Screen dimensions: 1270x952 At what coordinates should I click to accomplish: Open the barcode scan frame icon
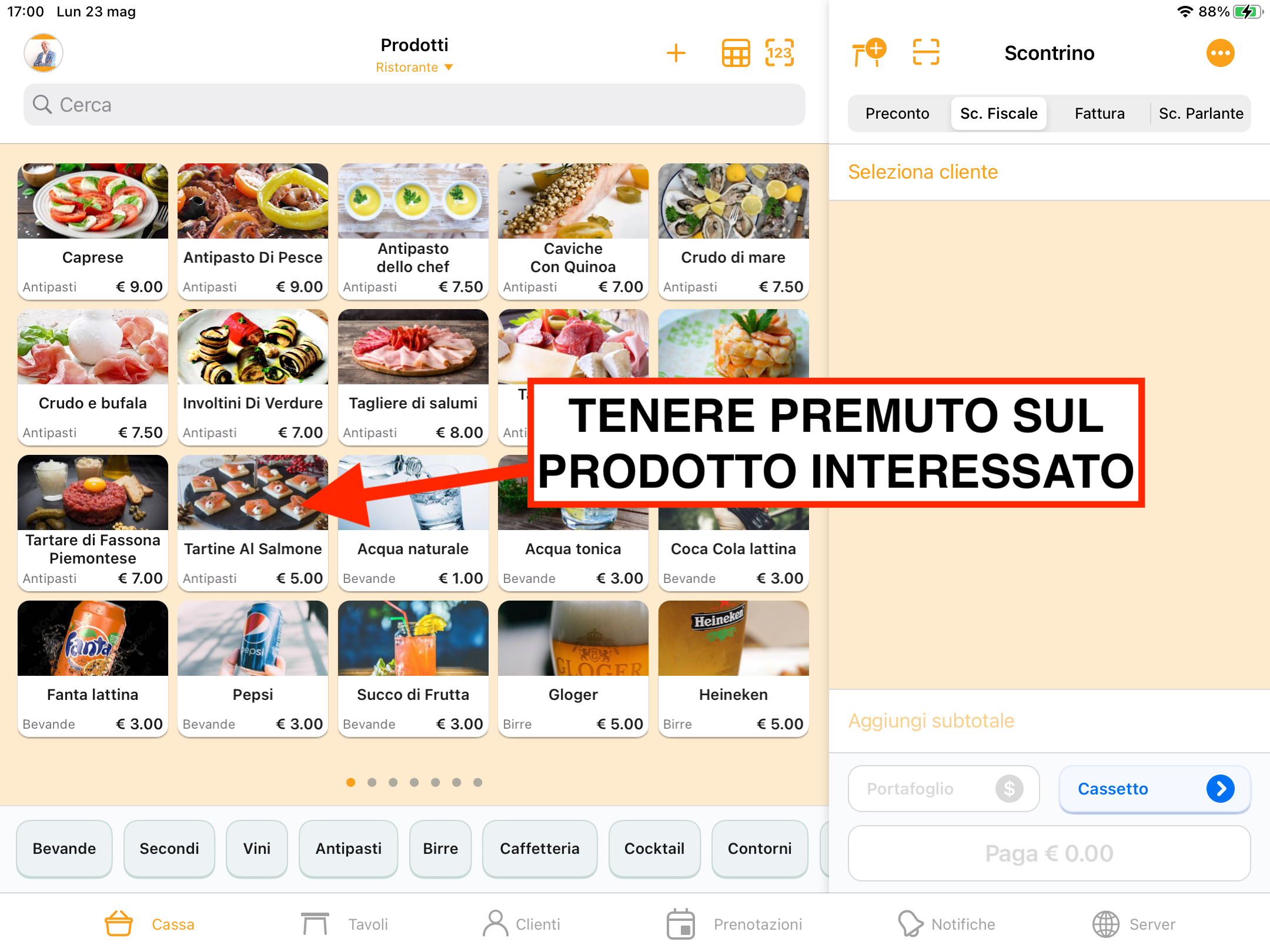point(926,53)
